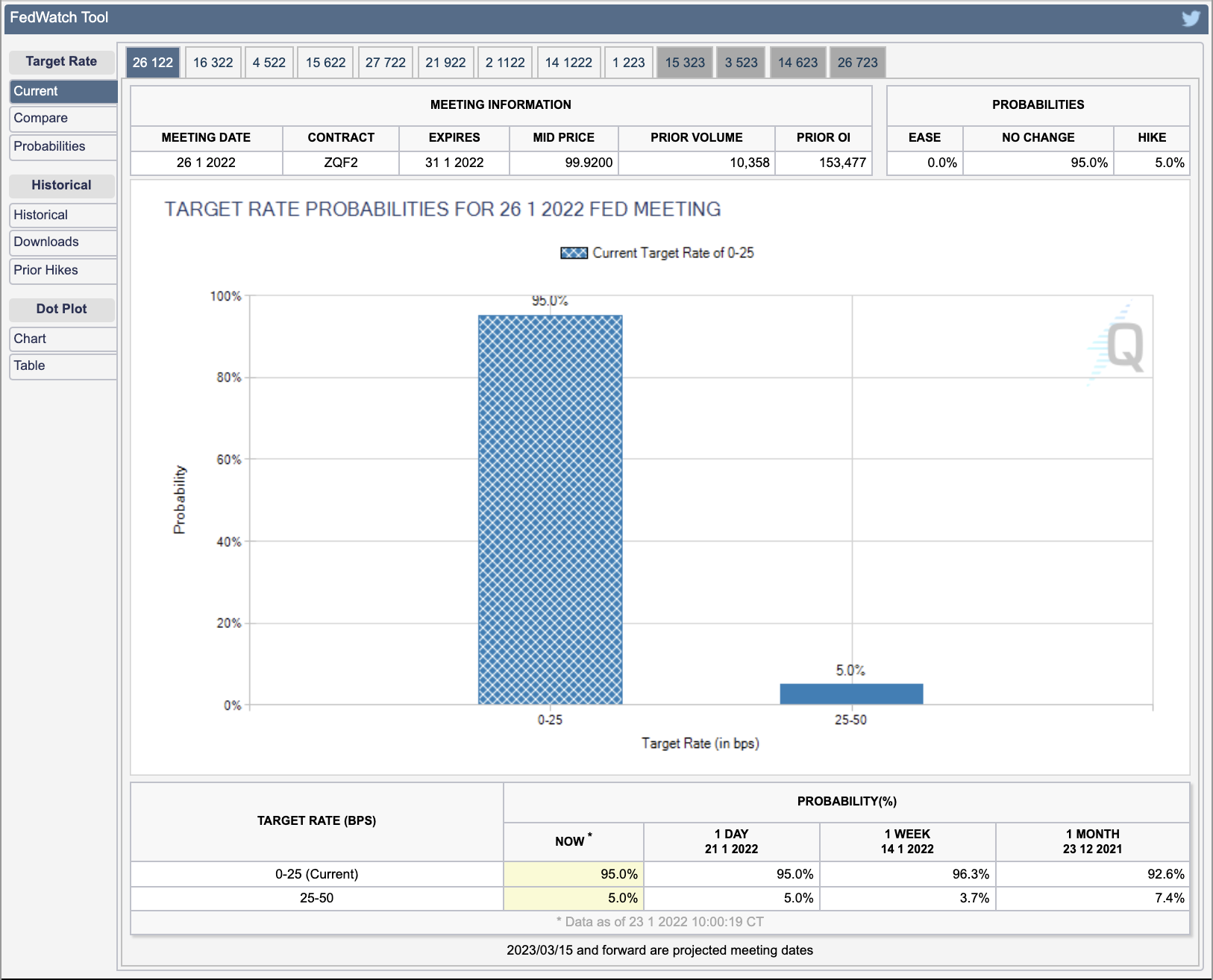1213x980 pixels.
Task: Click the NOW column header
Action: coord(574,841)
